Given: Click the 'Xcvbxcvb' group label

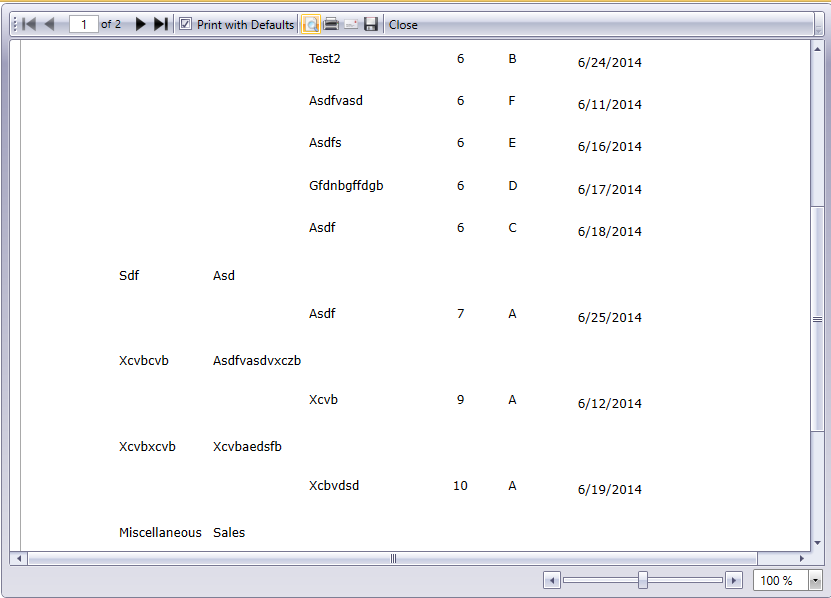Looking at the screenshot, I should (147, 446).
